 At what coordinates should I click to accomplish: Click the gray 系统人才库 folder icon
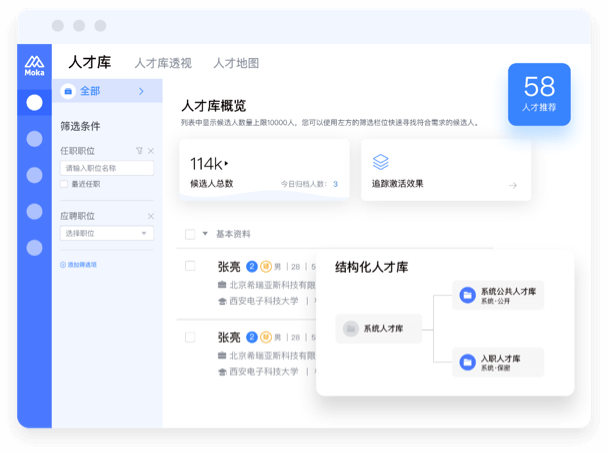pos(350,328)
